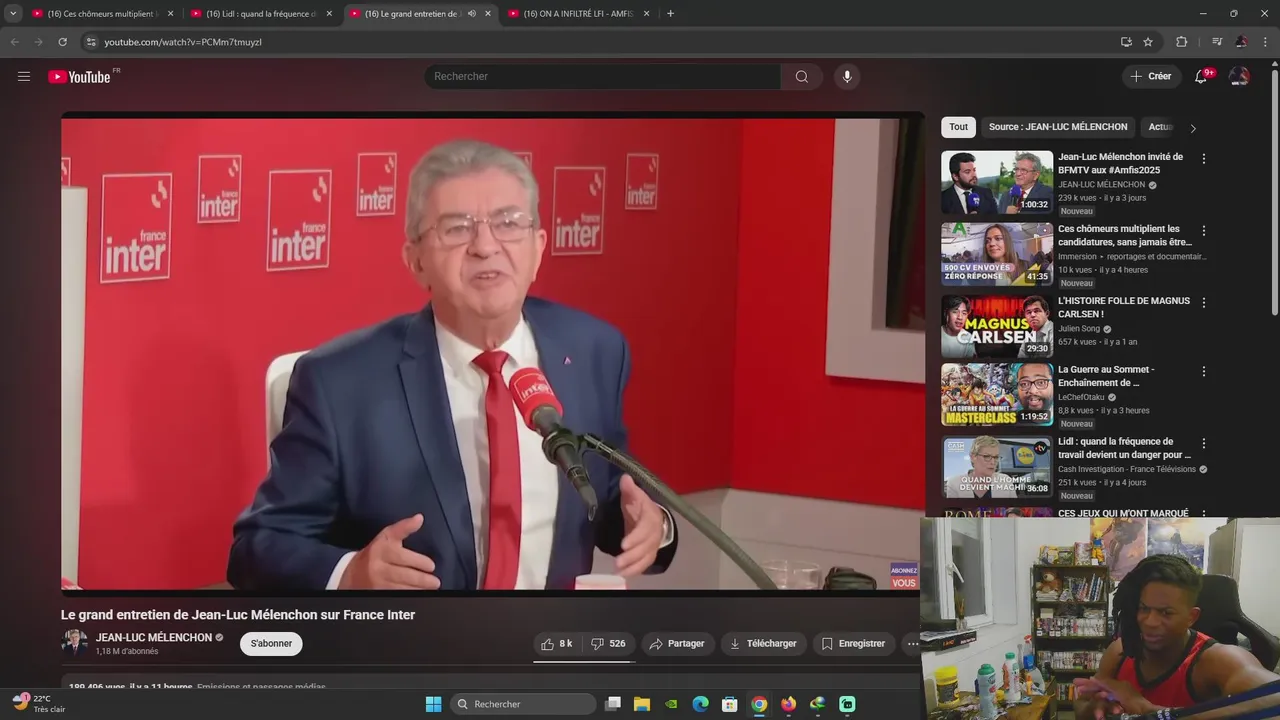Image resolution: width=1280 pixels, height=720 pixels.
Task: Open a new browser tab
Action: coord(670,14)
